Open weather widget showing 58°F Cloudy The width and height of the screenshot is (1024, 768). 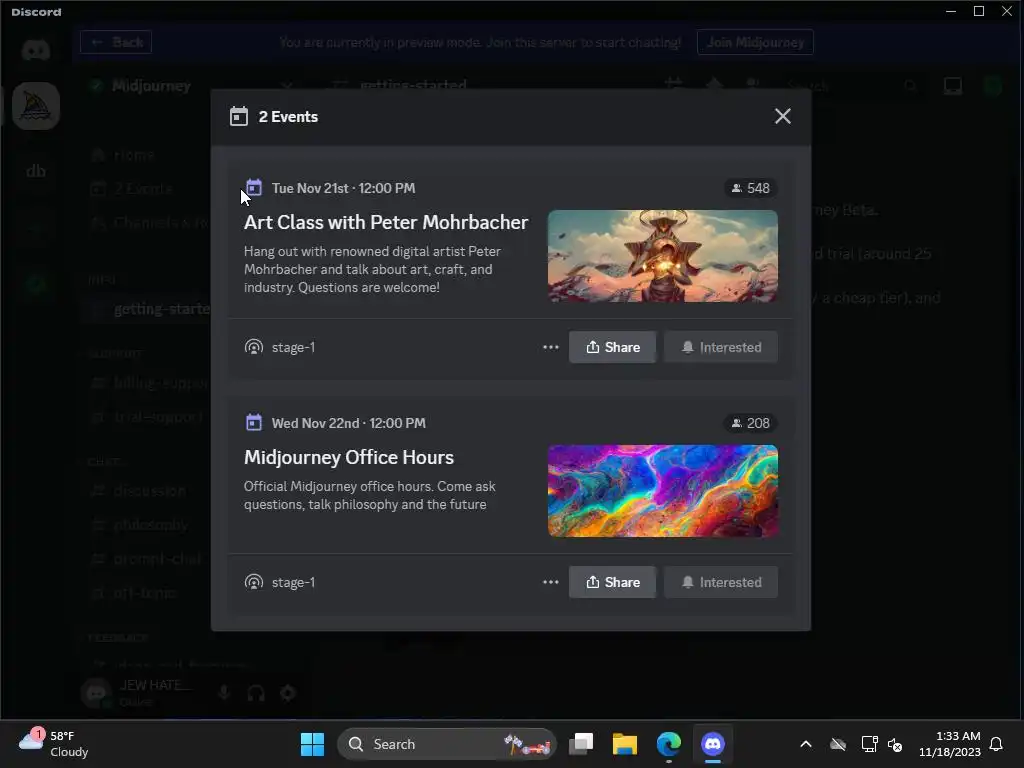click(x=53, y=744)
